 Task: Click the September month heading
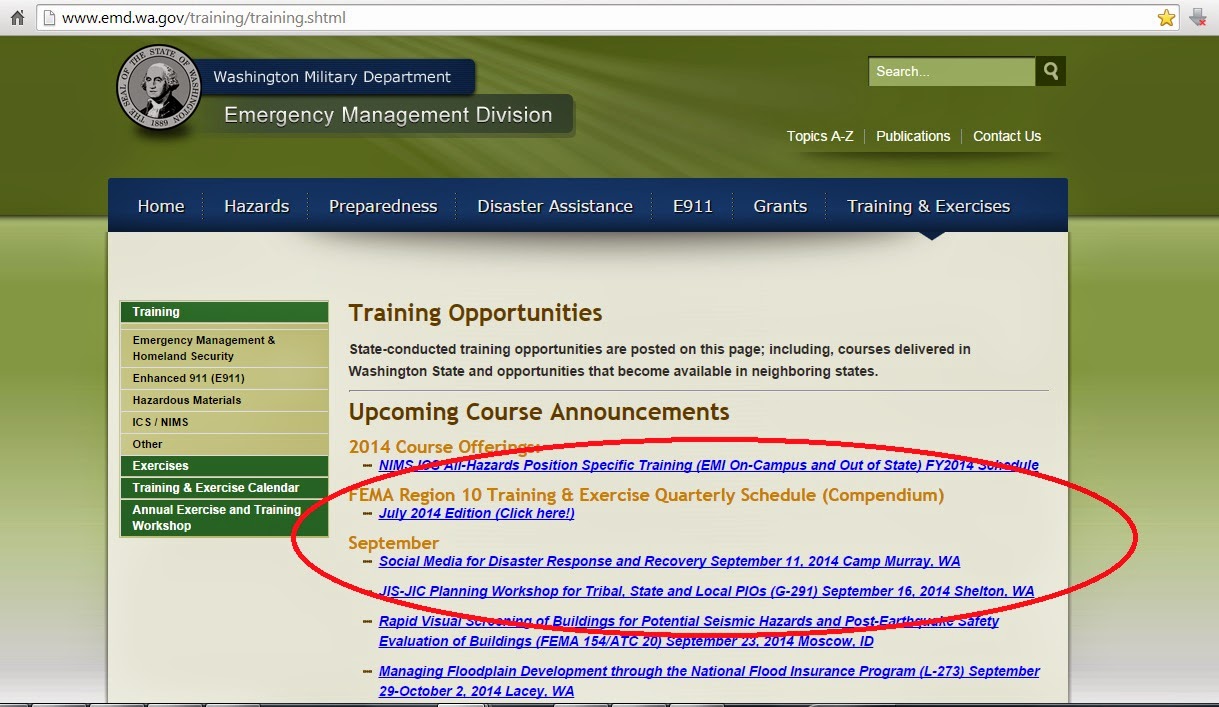(393, 543)
